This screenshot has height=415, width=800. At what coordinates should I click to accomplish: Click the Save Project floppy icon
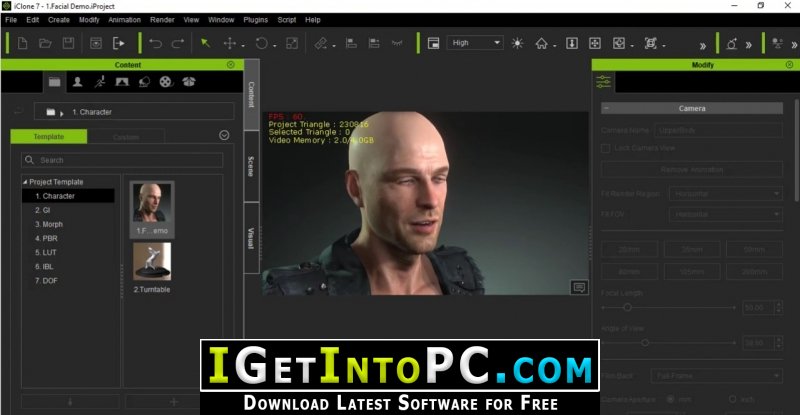point(68,43)
